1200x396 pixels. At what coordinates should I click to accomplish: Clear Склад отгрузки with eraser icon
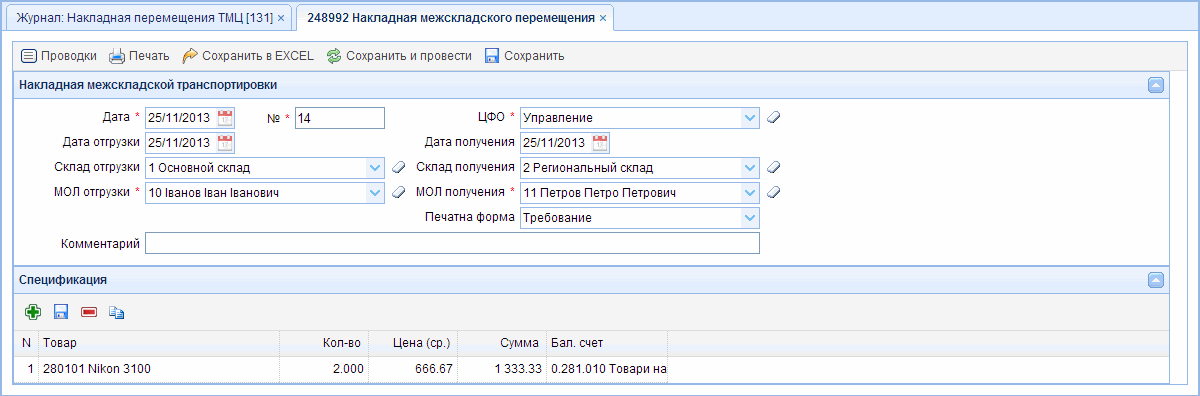click(397, 167)
